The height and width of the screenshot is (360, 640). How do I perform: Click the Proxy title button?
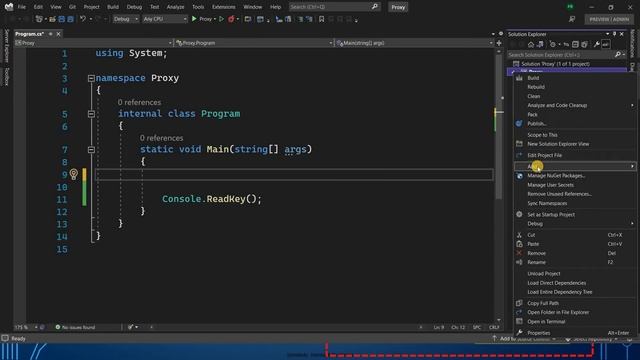(398, 7)
